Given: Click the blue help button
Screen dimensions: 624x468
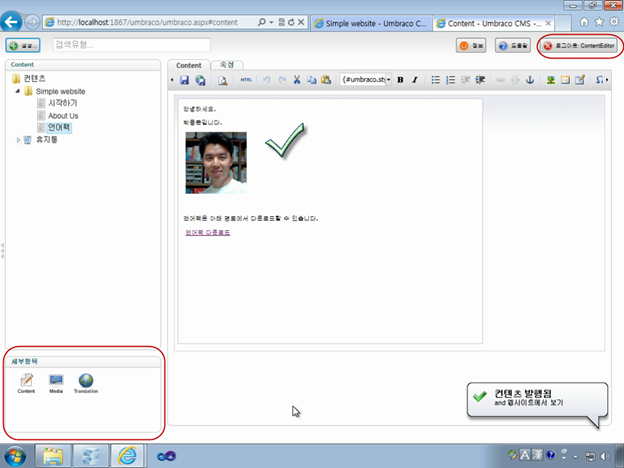Looking at the screenshot, I should click(513, 45).
